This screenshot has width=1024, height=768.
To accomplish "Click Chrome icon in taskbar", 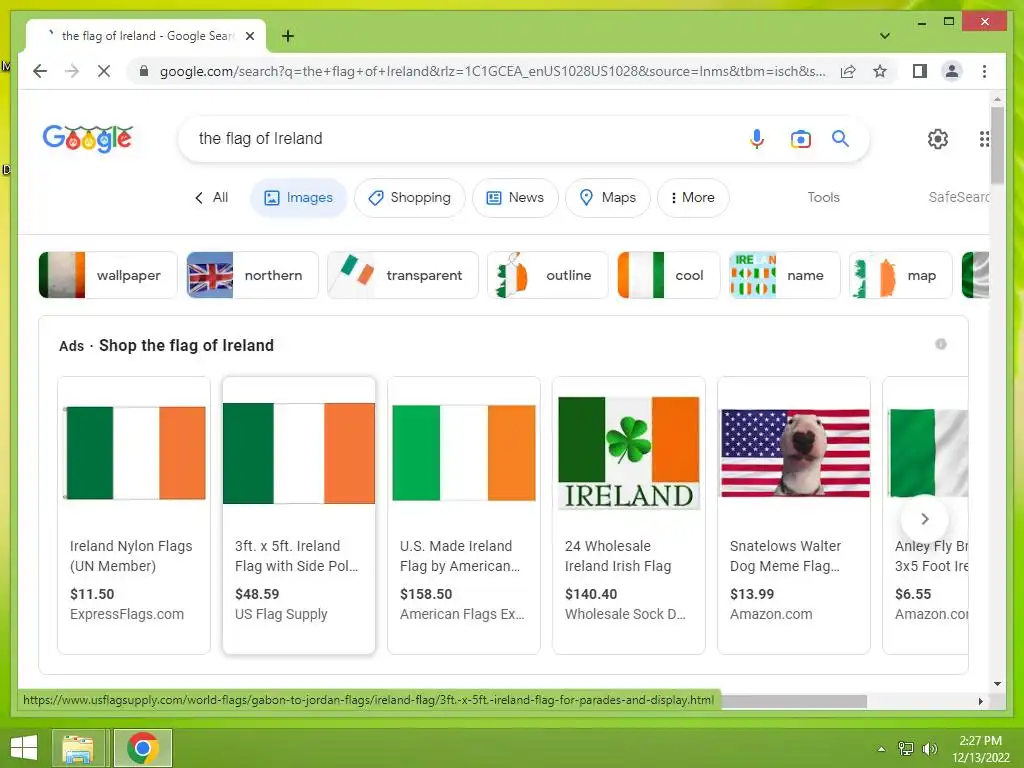I will (x=142, y=748).
